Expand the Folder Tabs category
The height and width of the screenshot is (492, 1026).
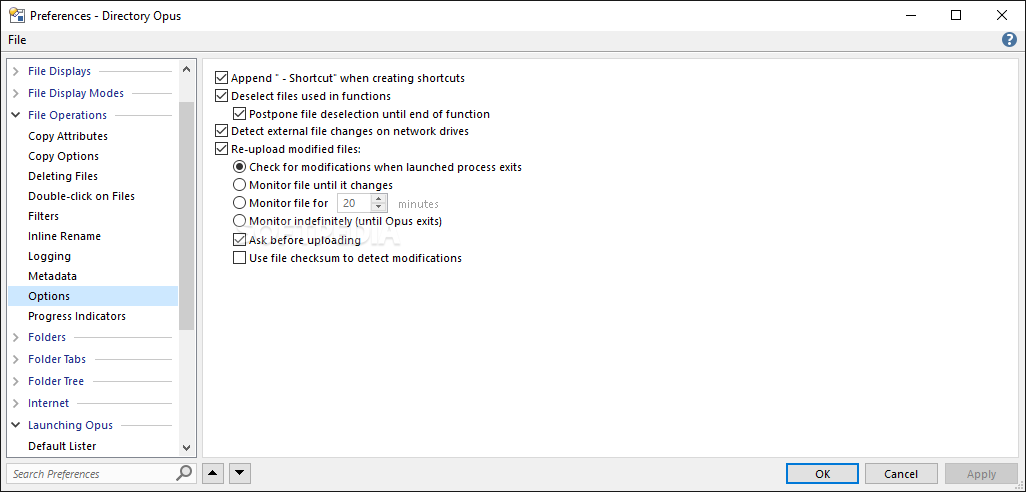[16, 359]
